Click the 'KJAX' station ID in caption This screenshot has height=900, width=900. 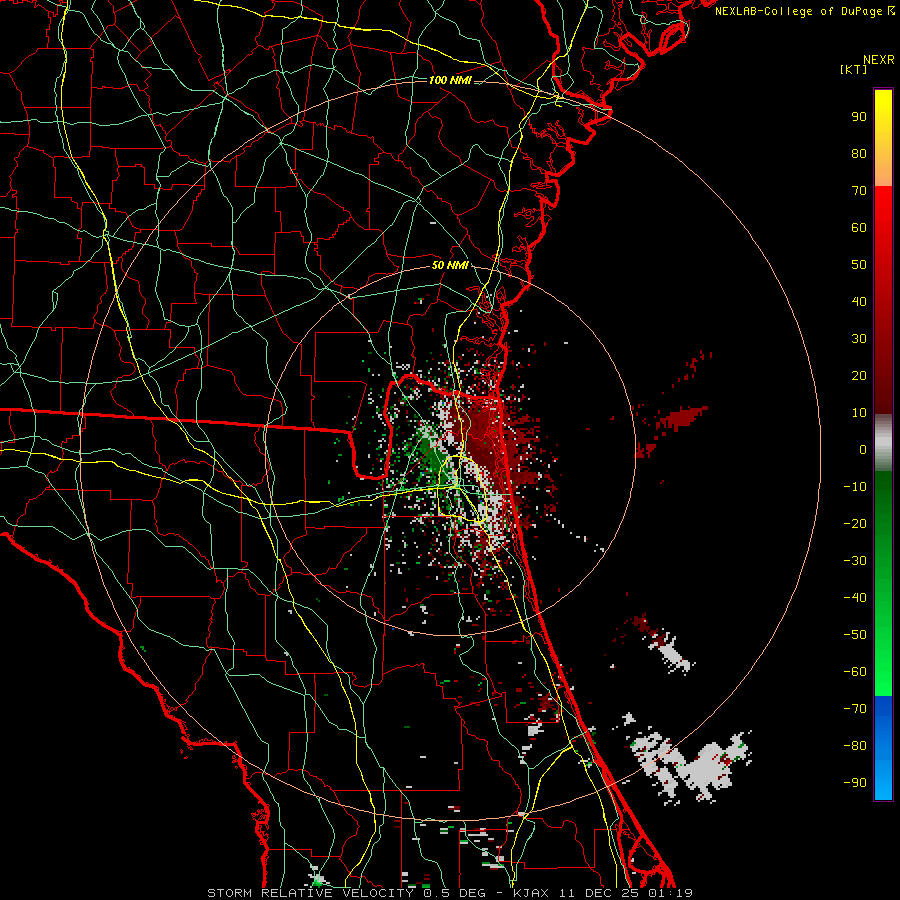tap(531, 893)
